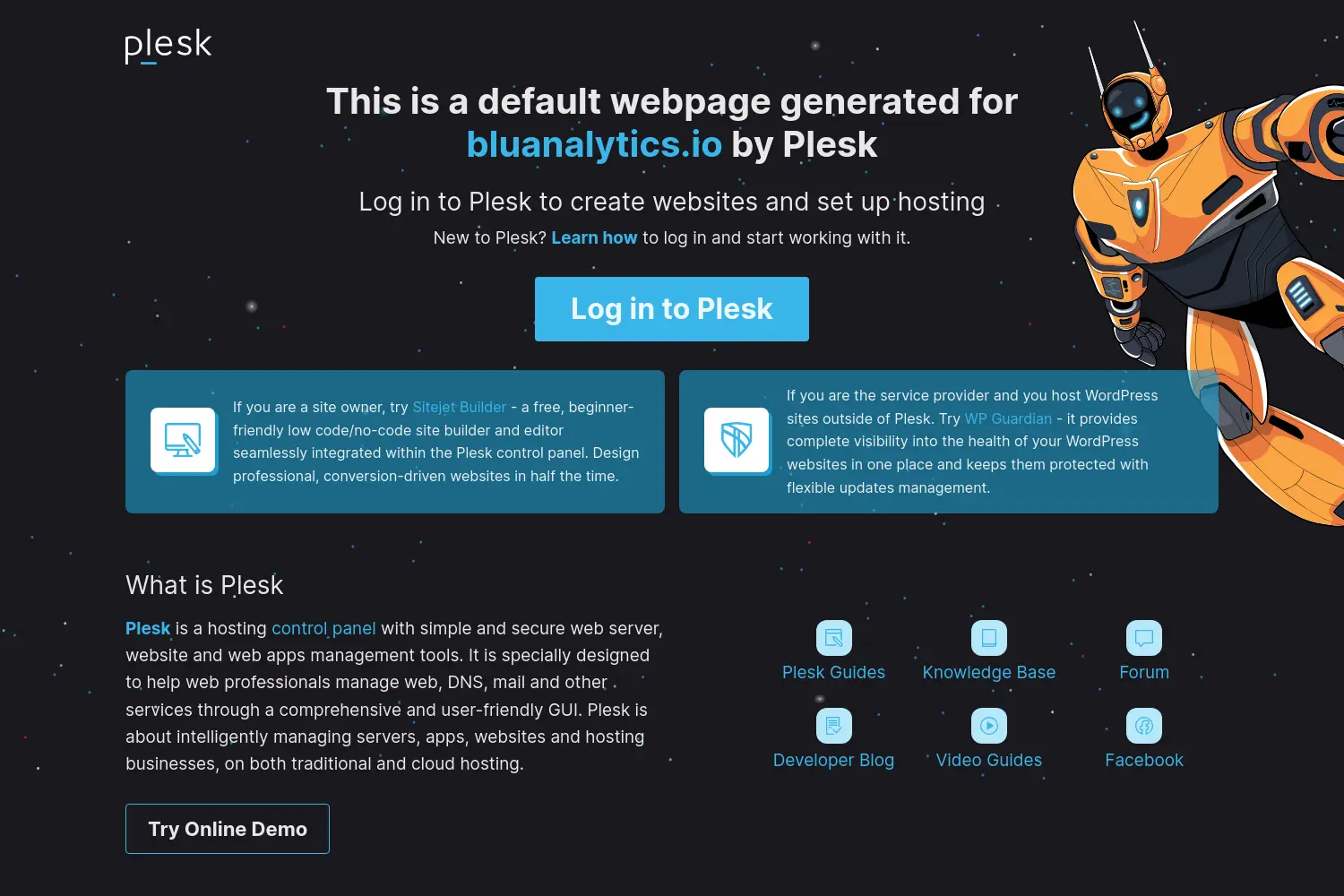Open the Developer Blog icon
Viewport: 1344px width, 896px height.
point(834,726)
